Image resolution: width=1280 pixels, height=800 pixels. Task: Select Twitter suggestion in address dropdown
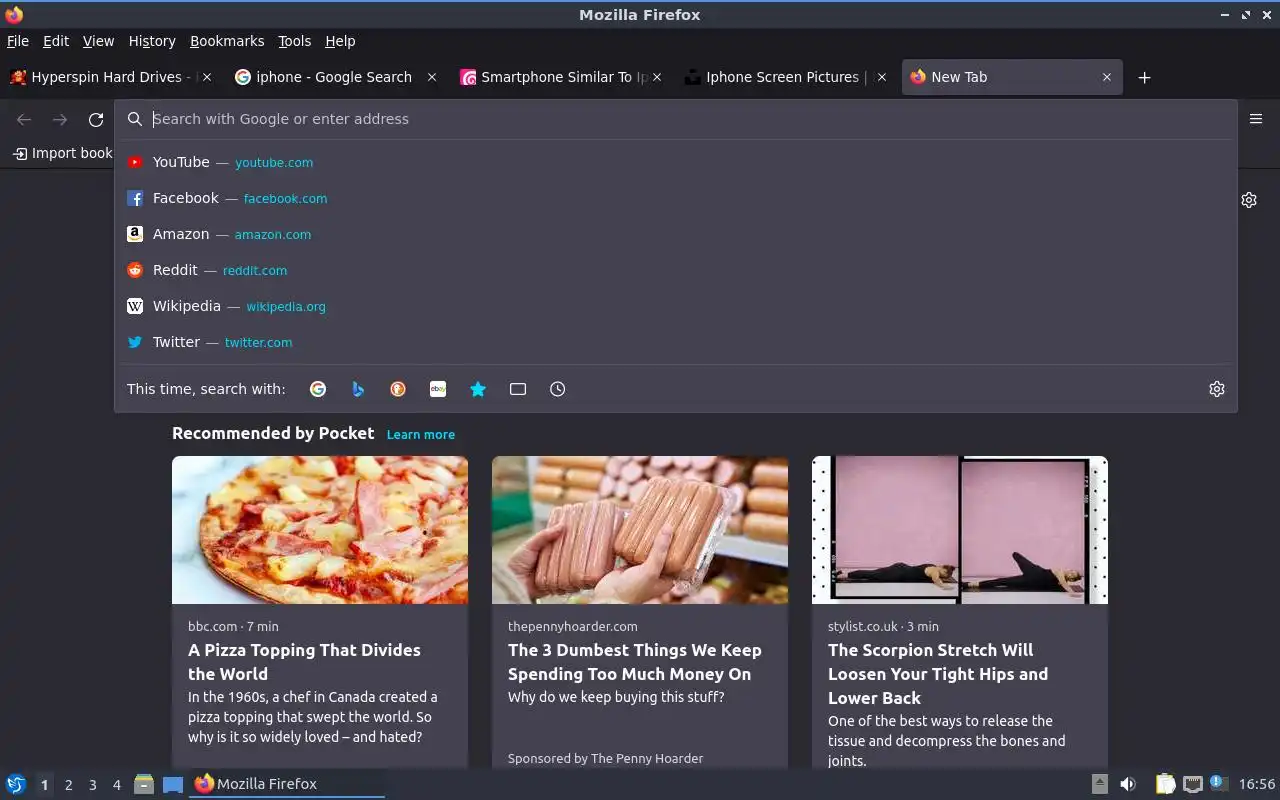coord(676,342)
